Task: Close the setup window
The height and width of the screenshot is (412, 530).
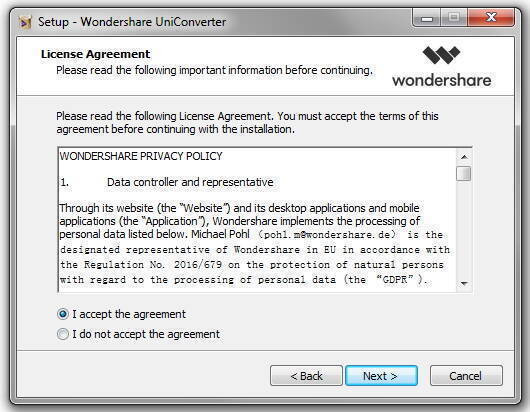Action: tap(491, 18)
